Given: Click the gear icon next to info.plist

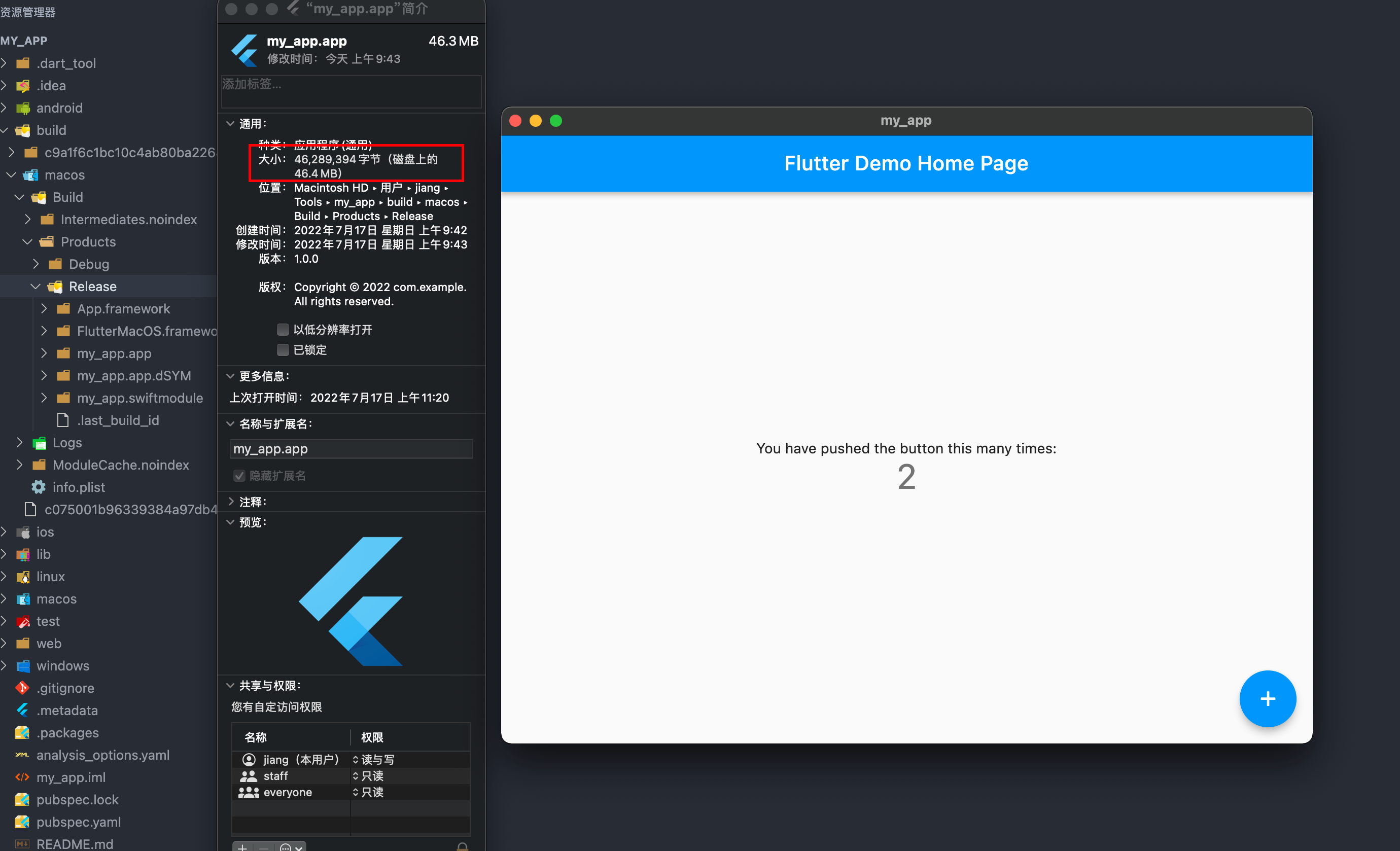Looking at the screenshot, I should coord(38,487).
